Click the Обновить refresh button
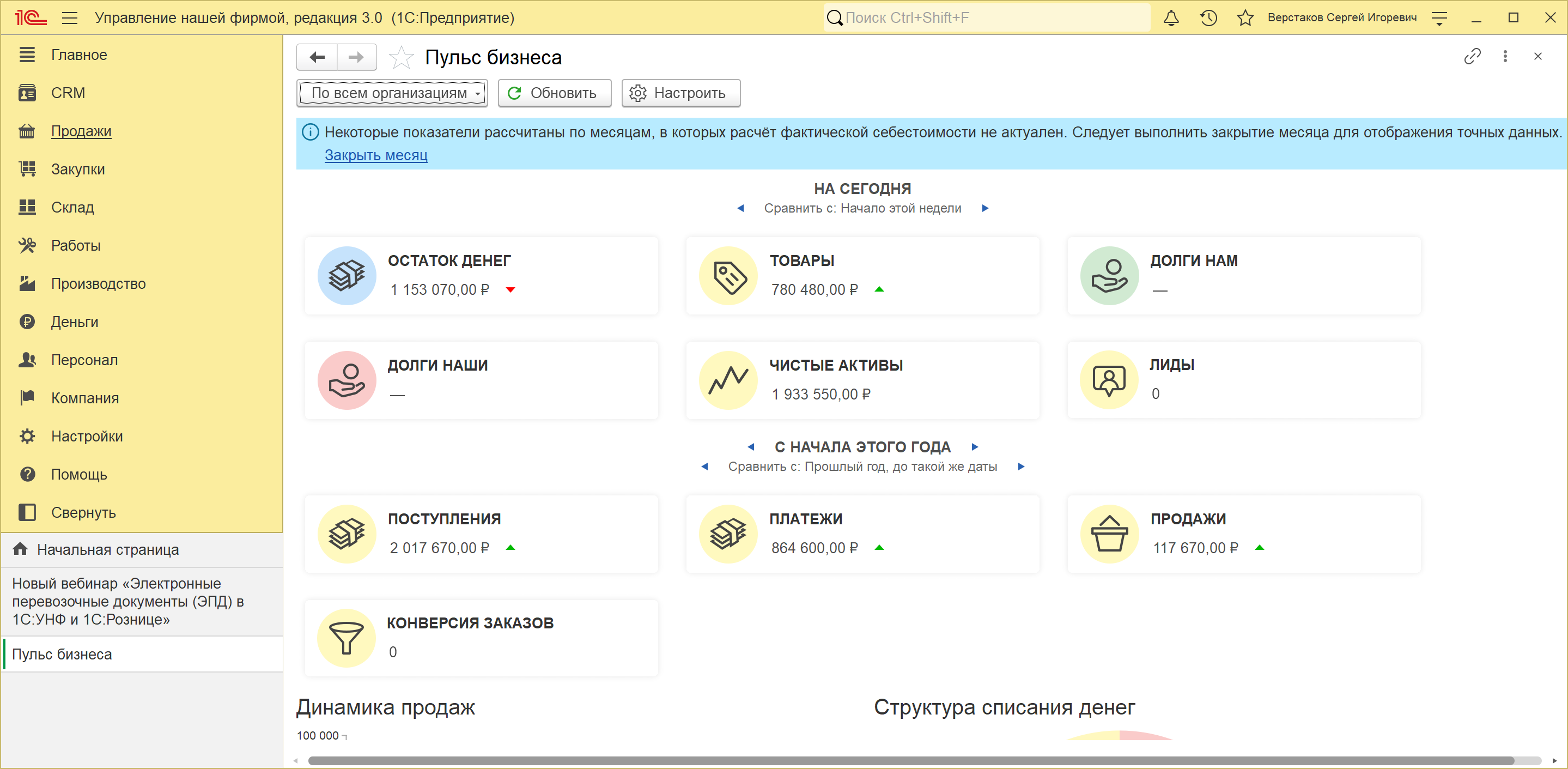Screen dimensions: 1568x769 554,93
